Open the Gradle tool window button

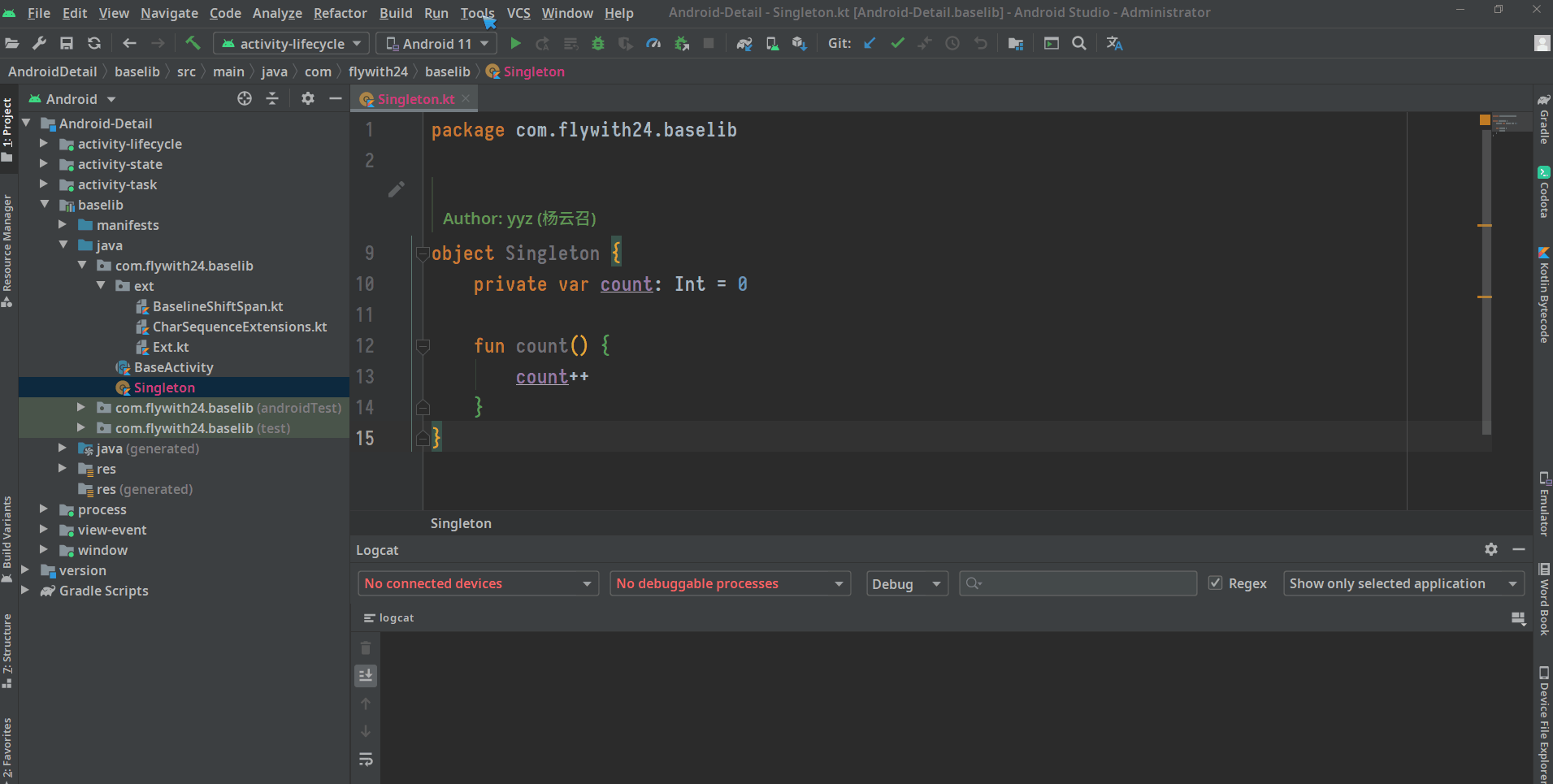pyautogui.click(x=1543, y=119)
